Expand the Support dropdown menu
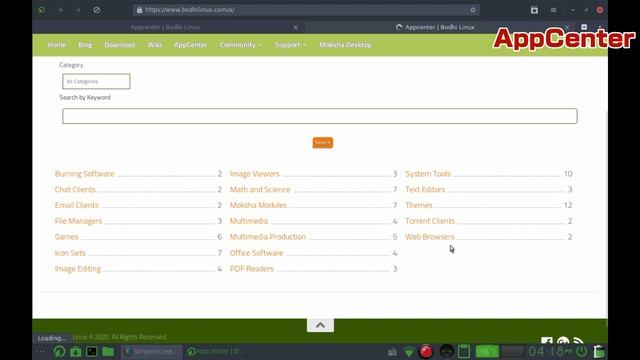 291,45
